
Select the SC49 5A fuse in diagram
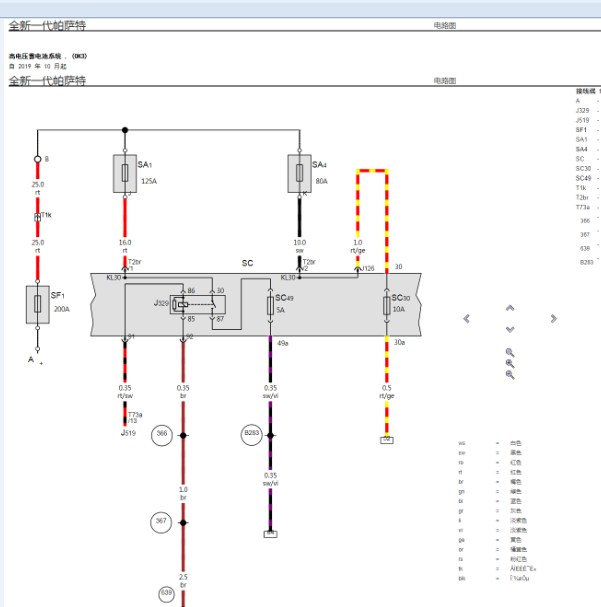tap(271, 305)
